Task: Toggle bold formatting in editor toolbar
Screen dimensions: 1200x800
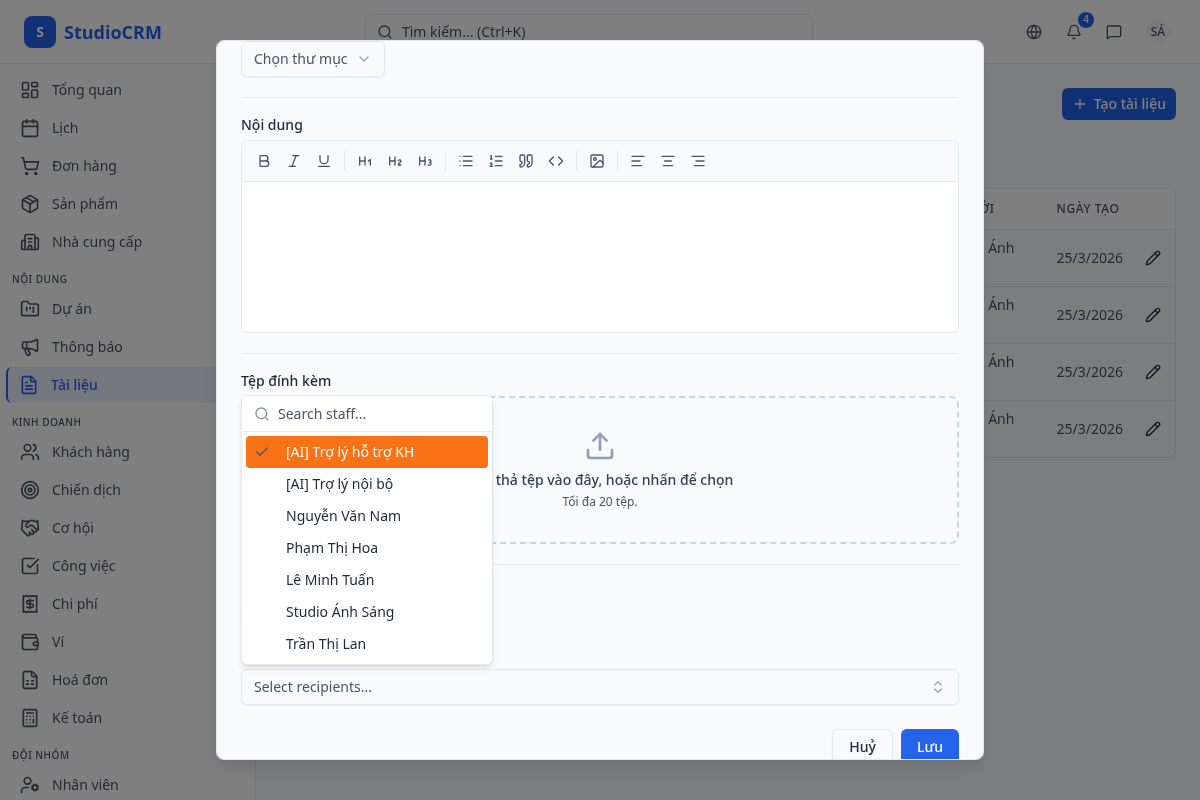Action: [x=264, y=161]
